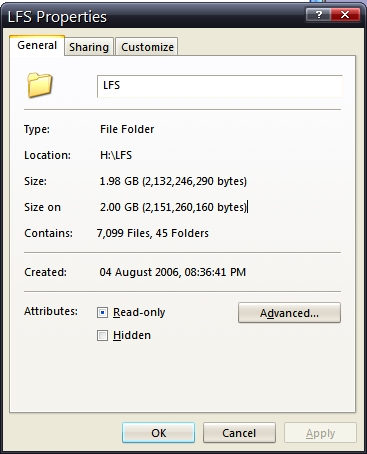
Task: Toggle the Read-only attribute checkbox
Action: click(102, 313)
